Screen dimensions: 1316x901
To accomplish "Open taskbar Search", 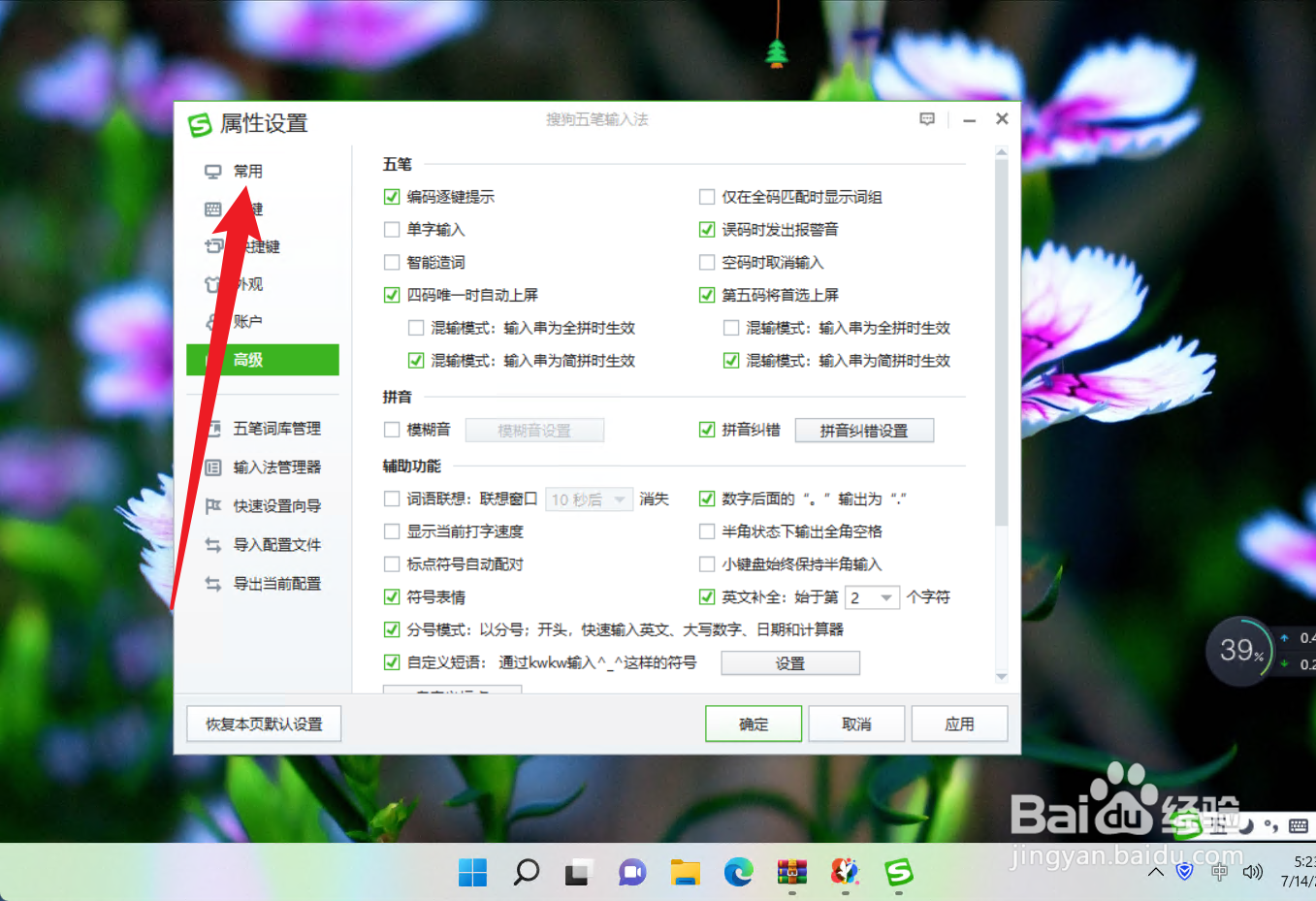I will click(526, 872).
